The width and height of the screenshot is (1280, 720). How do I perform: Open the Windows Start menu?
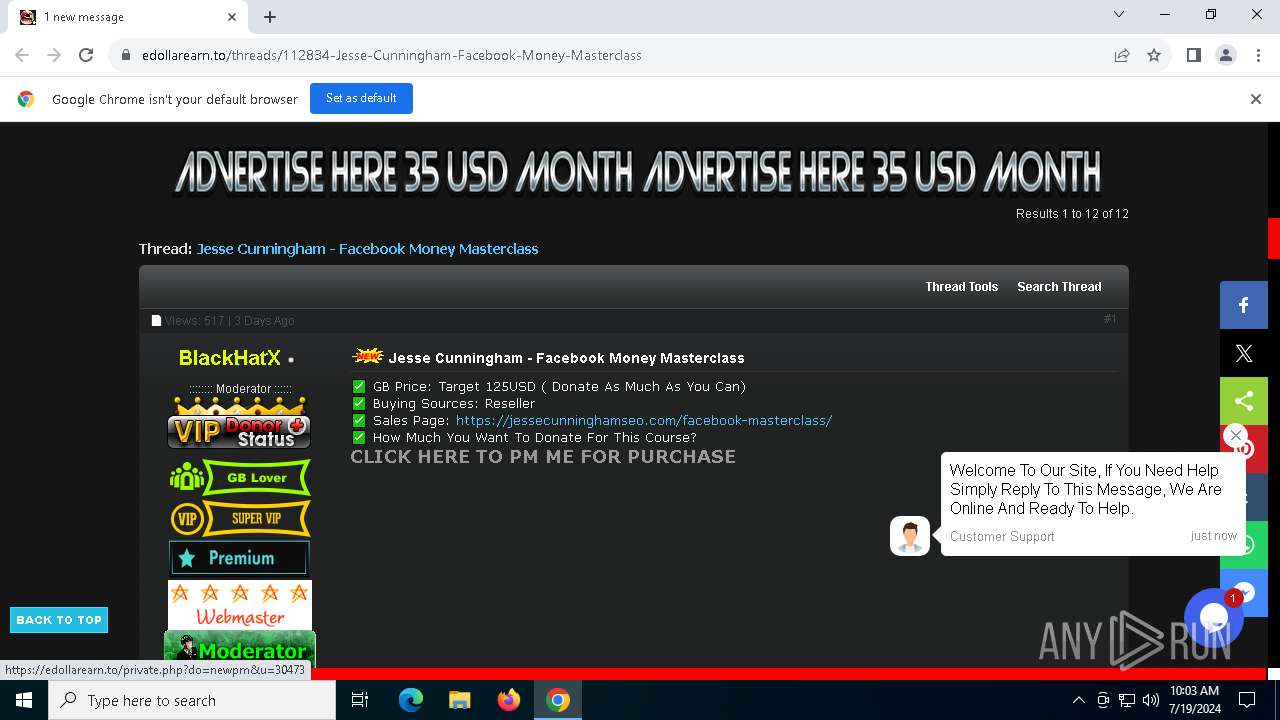[24, 700]
